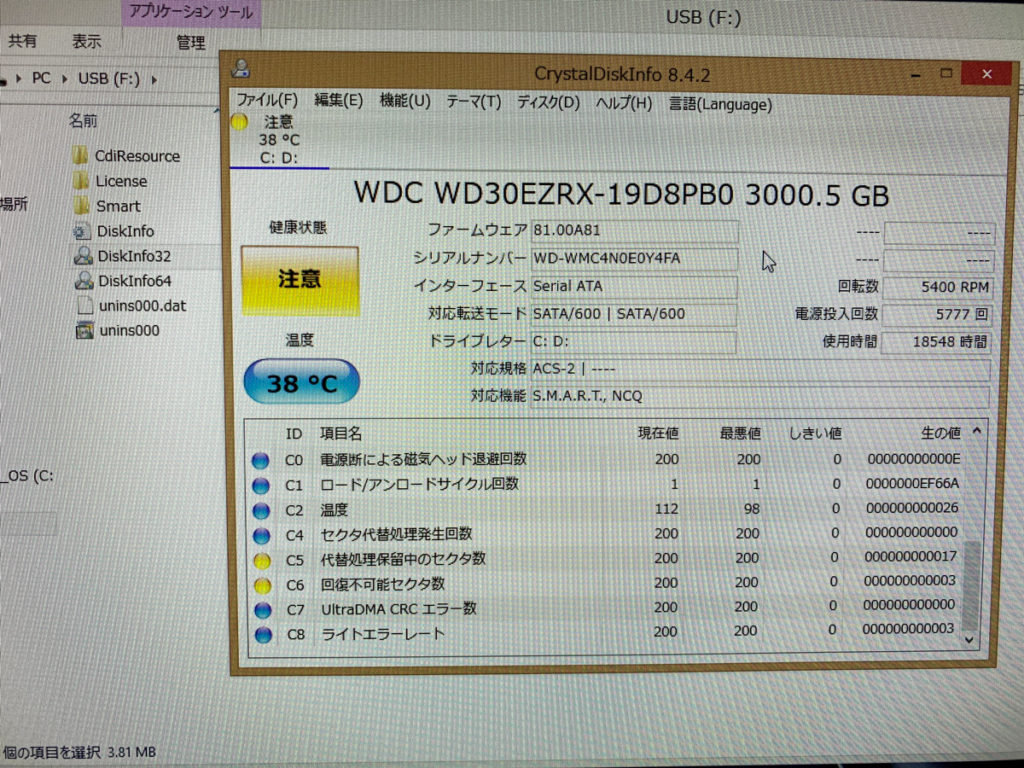Open the ファイル(F) menu
Image resolution: width=1024 pixels, height=768 pixels.
pyautogui.click(x=266, y=101)
